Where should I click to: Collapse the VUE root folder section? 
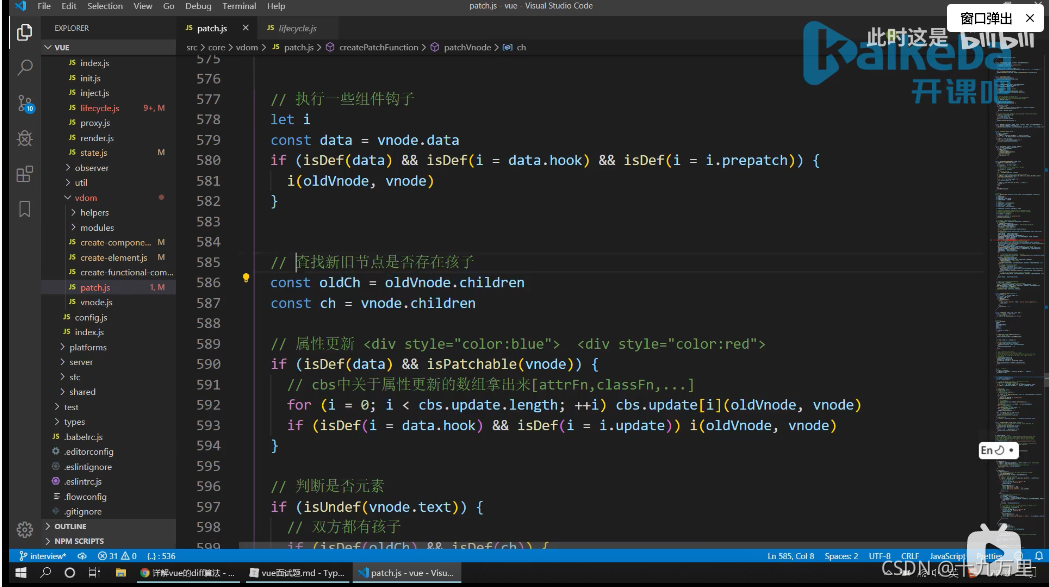point(108,48)
